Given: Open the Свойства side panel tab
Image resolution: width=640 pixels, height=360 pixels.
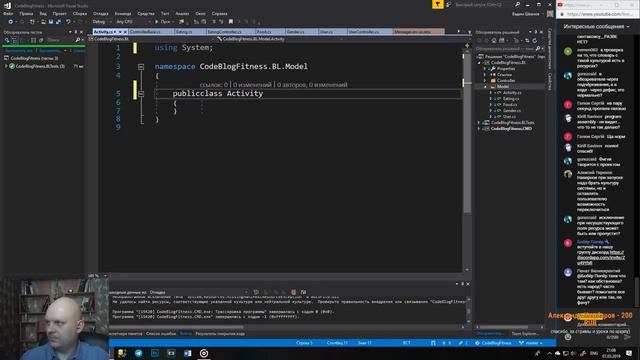Looking at the screenshot, I should (x=550, y=81).
